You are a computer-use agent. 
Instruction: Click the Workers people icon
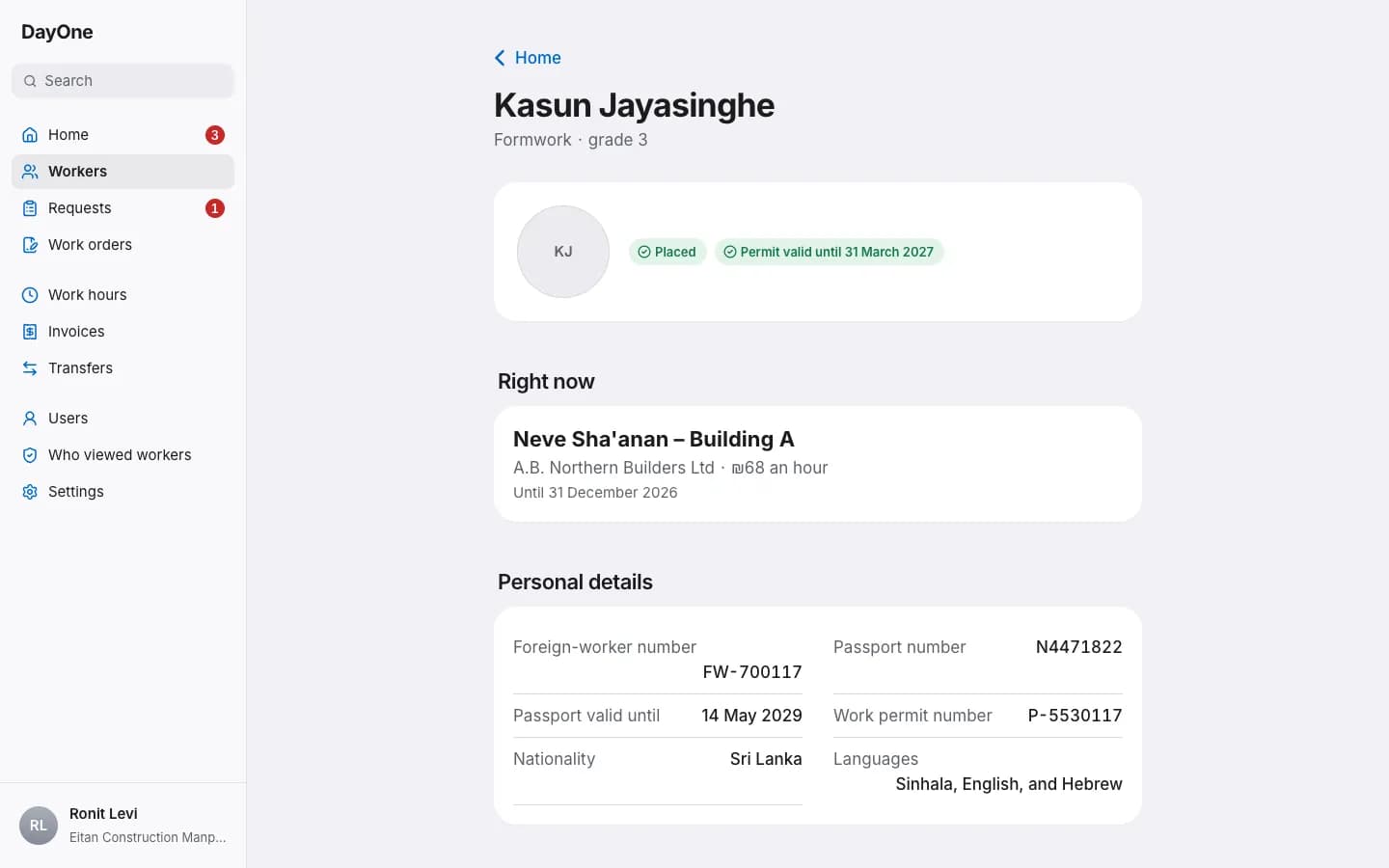pyautogui.click(x=30, y=172)
